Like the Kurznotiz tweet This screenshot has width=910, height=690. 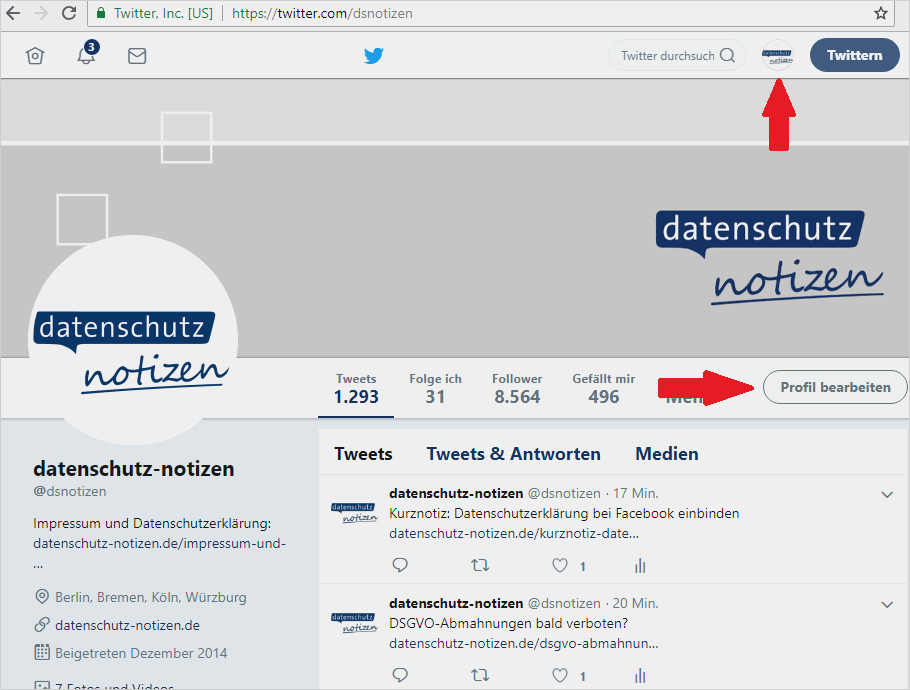(559, 565)
